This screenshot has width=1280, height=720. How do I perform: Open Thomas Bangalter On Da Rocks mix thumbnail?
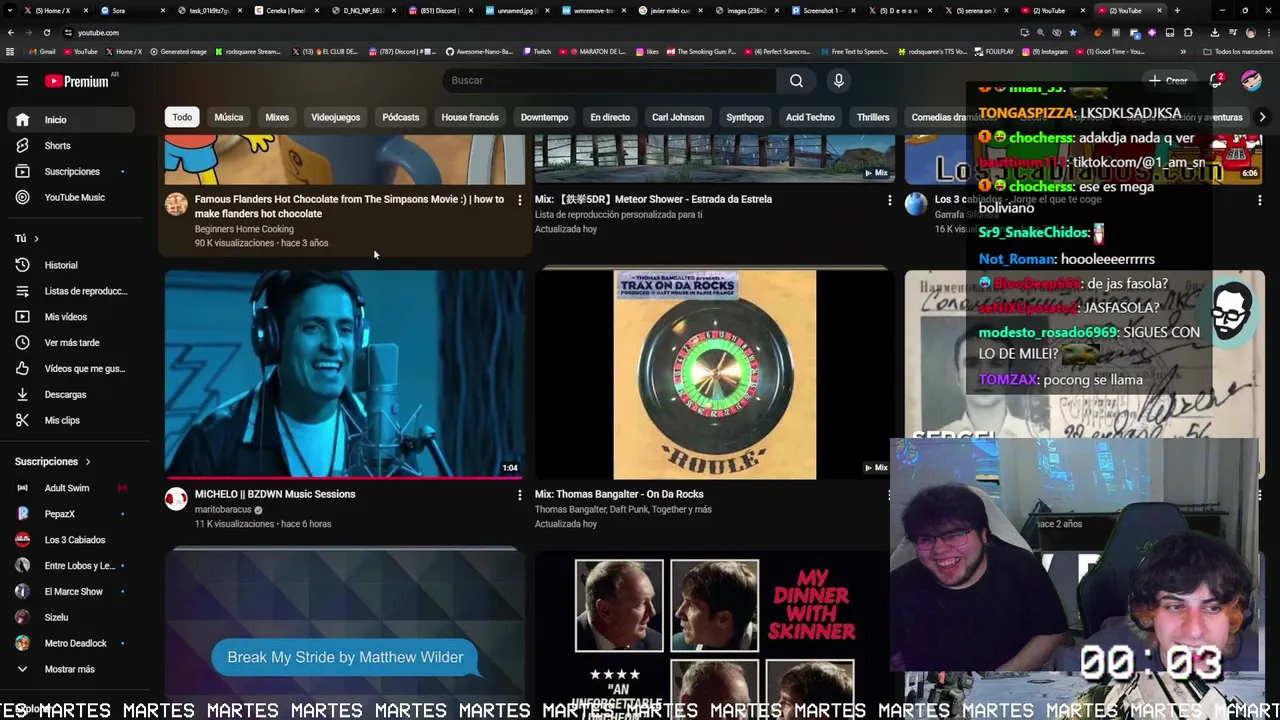714,374
